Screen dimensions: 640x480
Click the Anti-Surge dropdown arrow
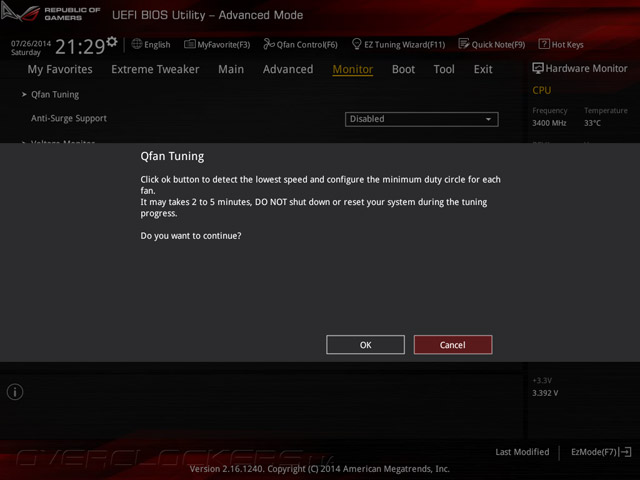coord(488,119)
